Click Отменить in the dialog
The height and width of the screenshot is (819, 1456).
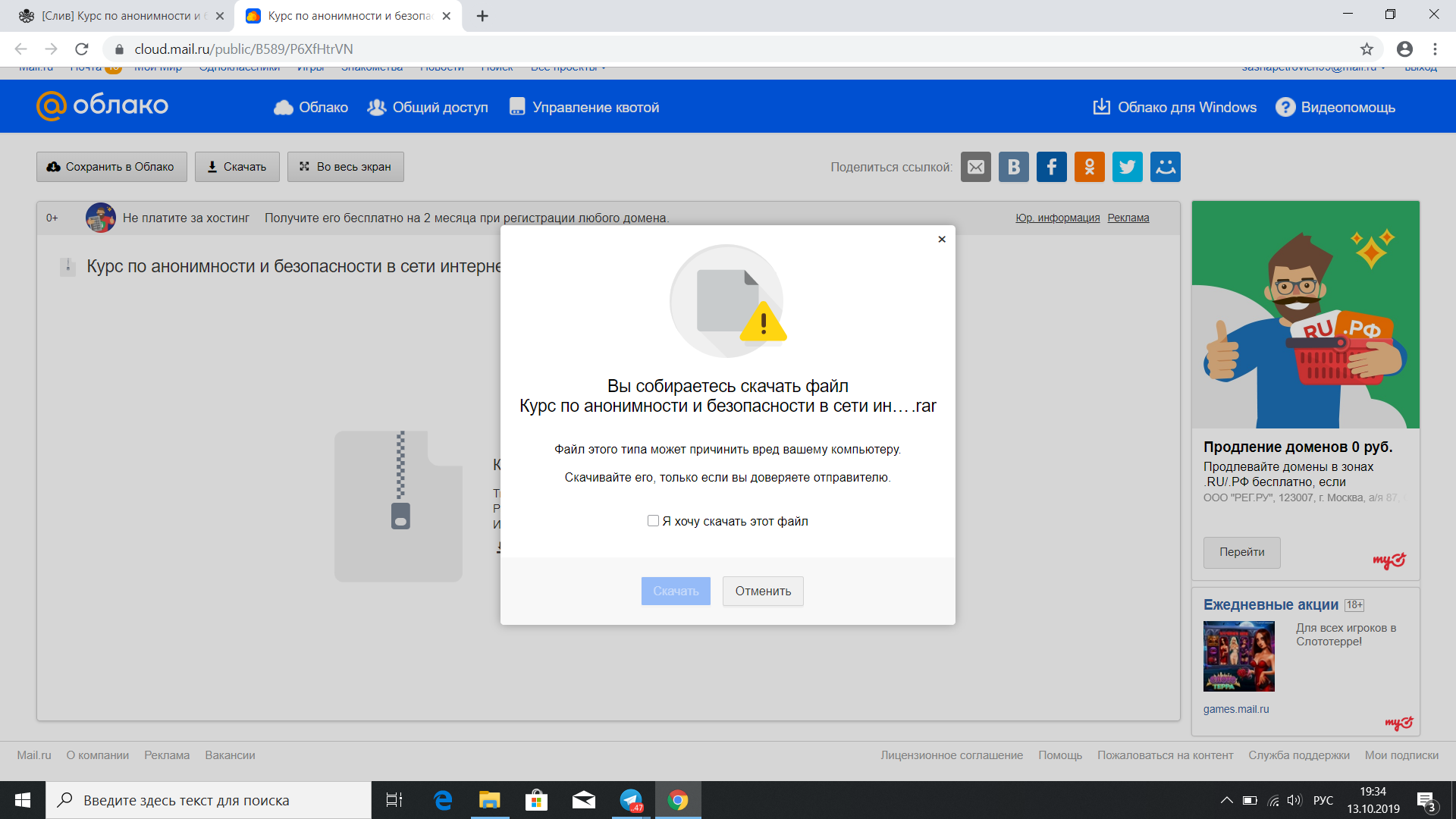tap(763, 591)
